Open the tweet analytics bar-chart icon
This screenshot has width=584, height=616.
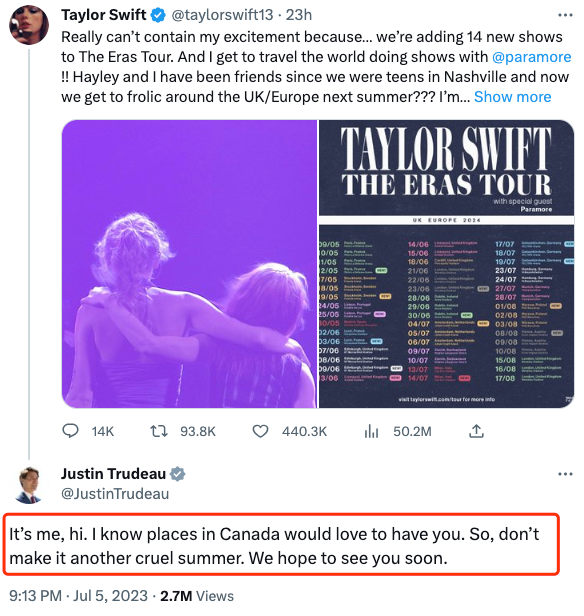pyautogui.click(x=371, y=431)
